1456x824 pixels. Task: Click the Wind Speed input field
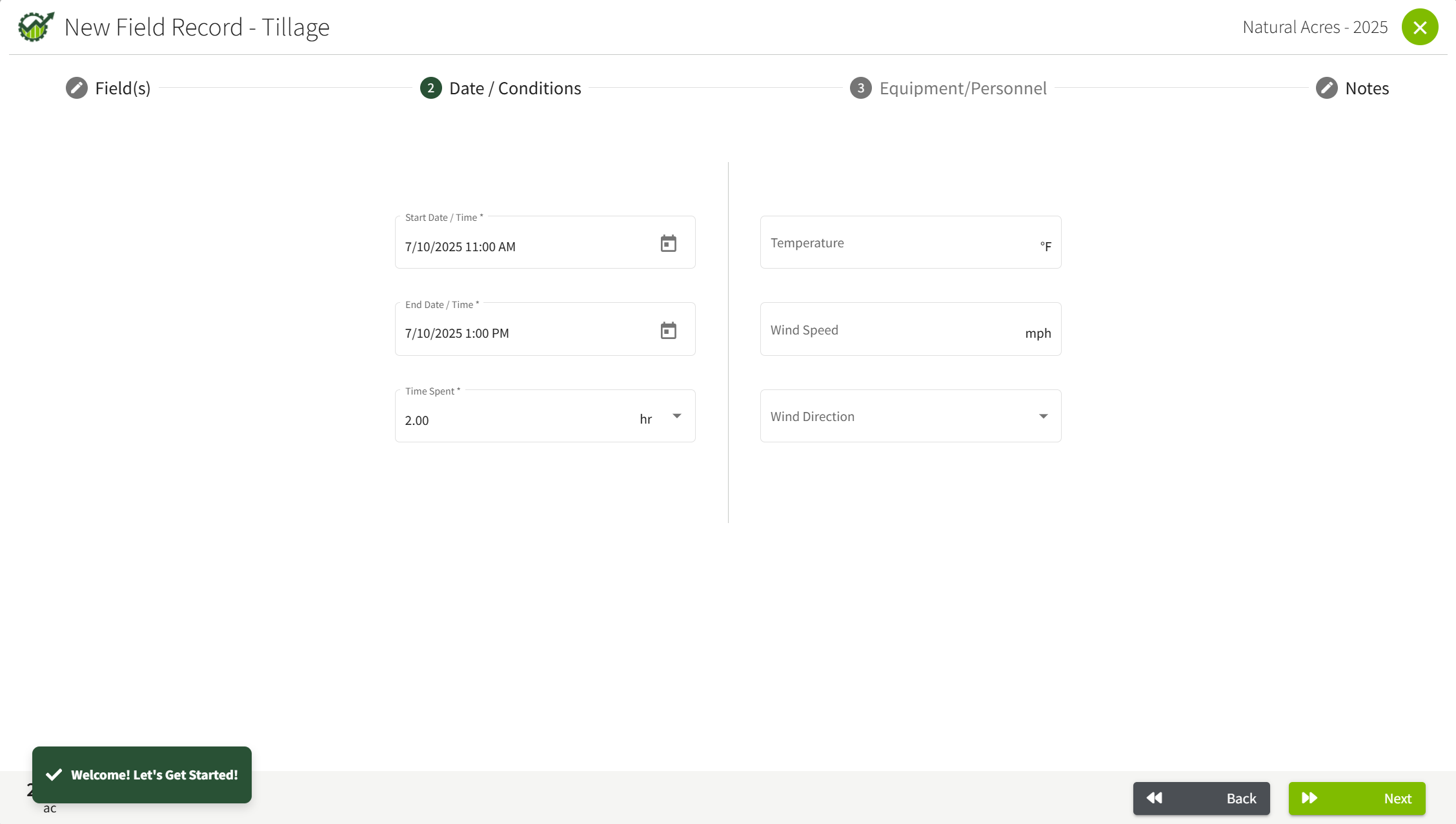click(x=911, y=329)
